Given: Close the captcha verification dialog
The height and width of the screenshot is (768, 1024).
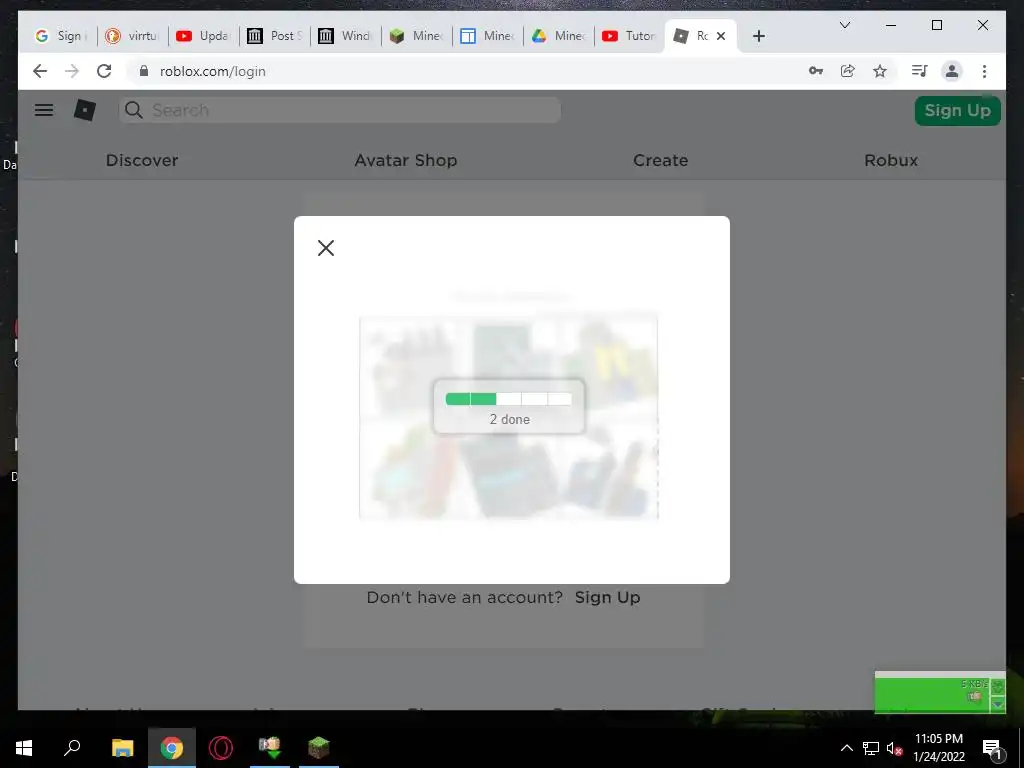Looking at the screenshot, I should click(326, 248).
